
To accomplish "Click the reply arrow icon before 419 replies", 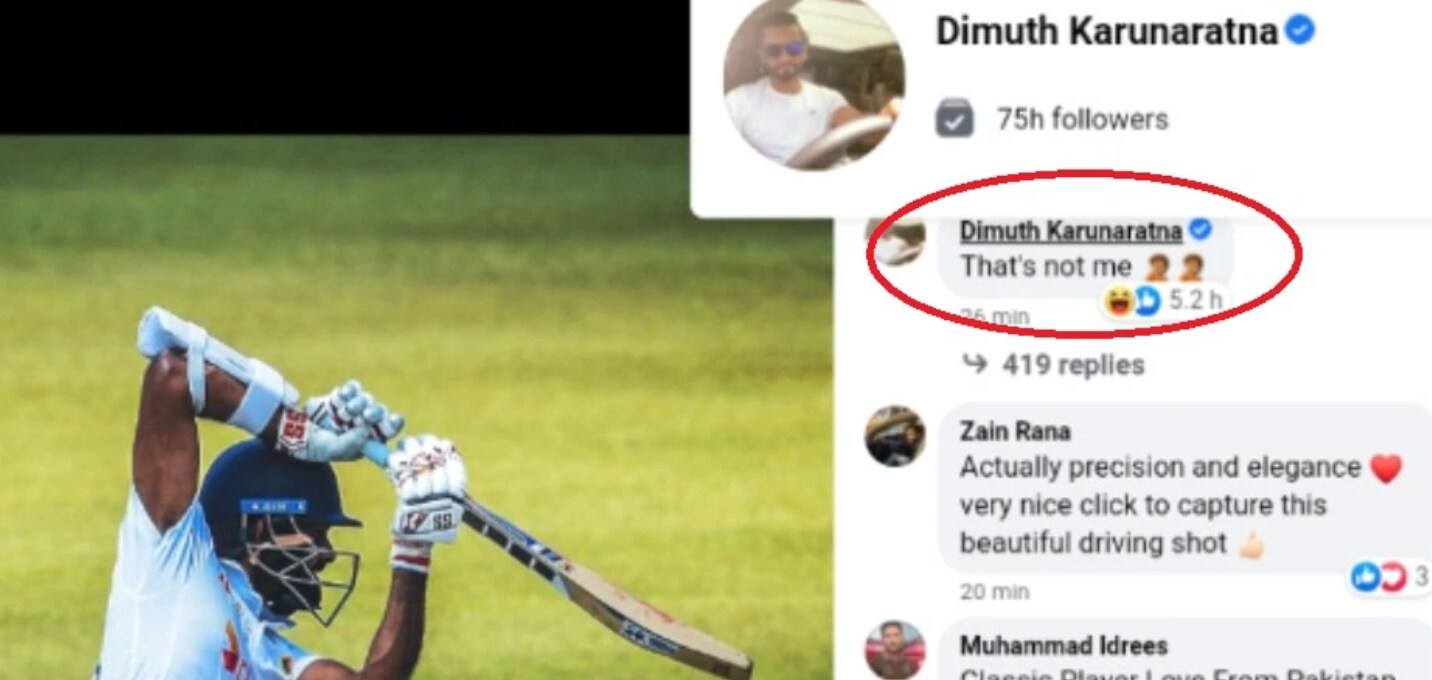I will coord(975,365).
